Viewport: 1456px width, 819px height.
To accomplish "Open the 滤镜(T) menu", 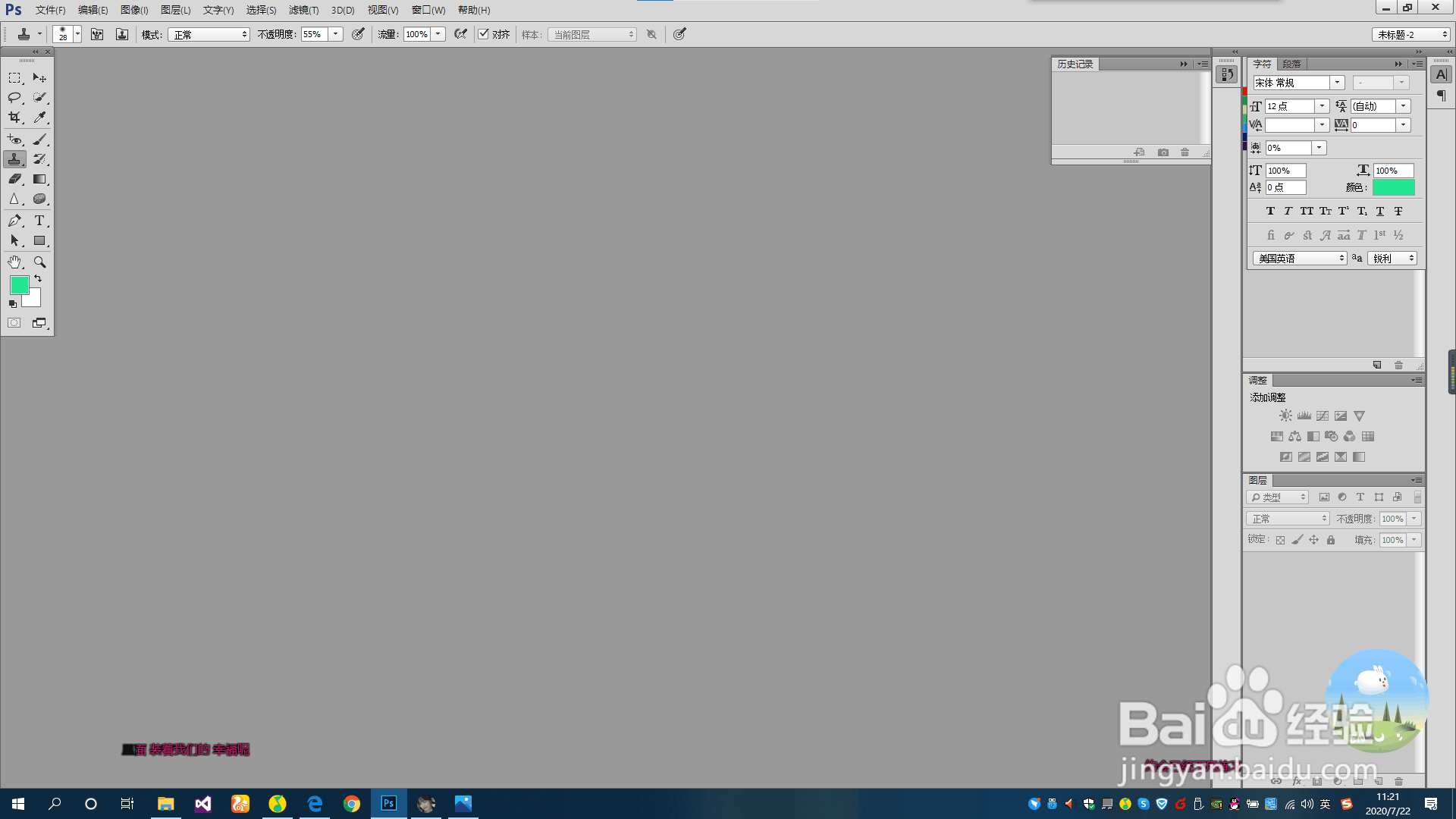I will [x=303, y=10].
